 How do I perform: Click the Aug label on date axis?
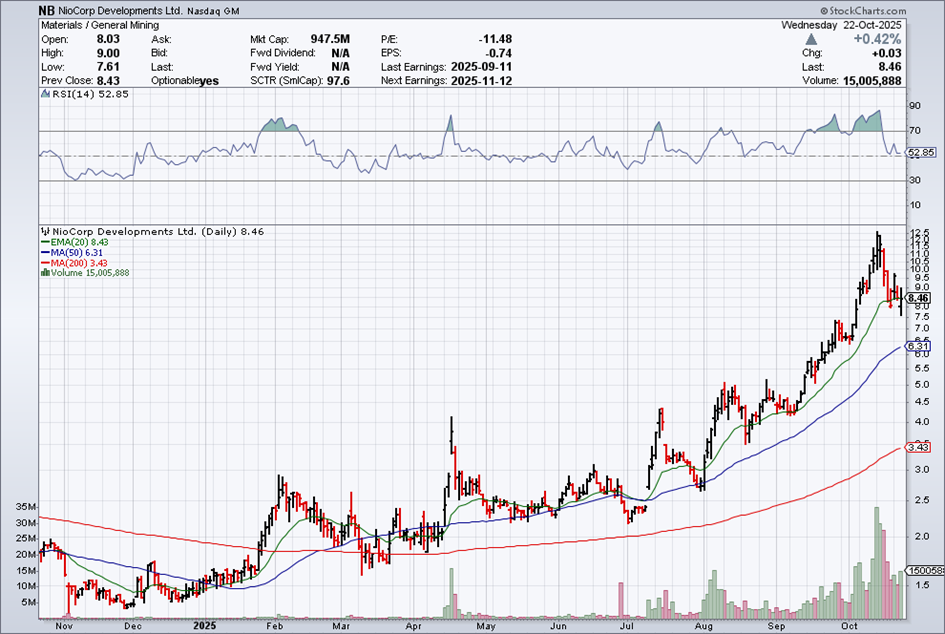tap(703, 626)
